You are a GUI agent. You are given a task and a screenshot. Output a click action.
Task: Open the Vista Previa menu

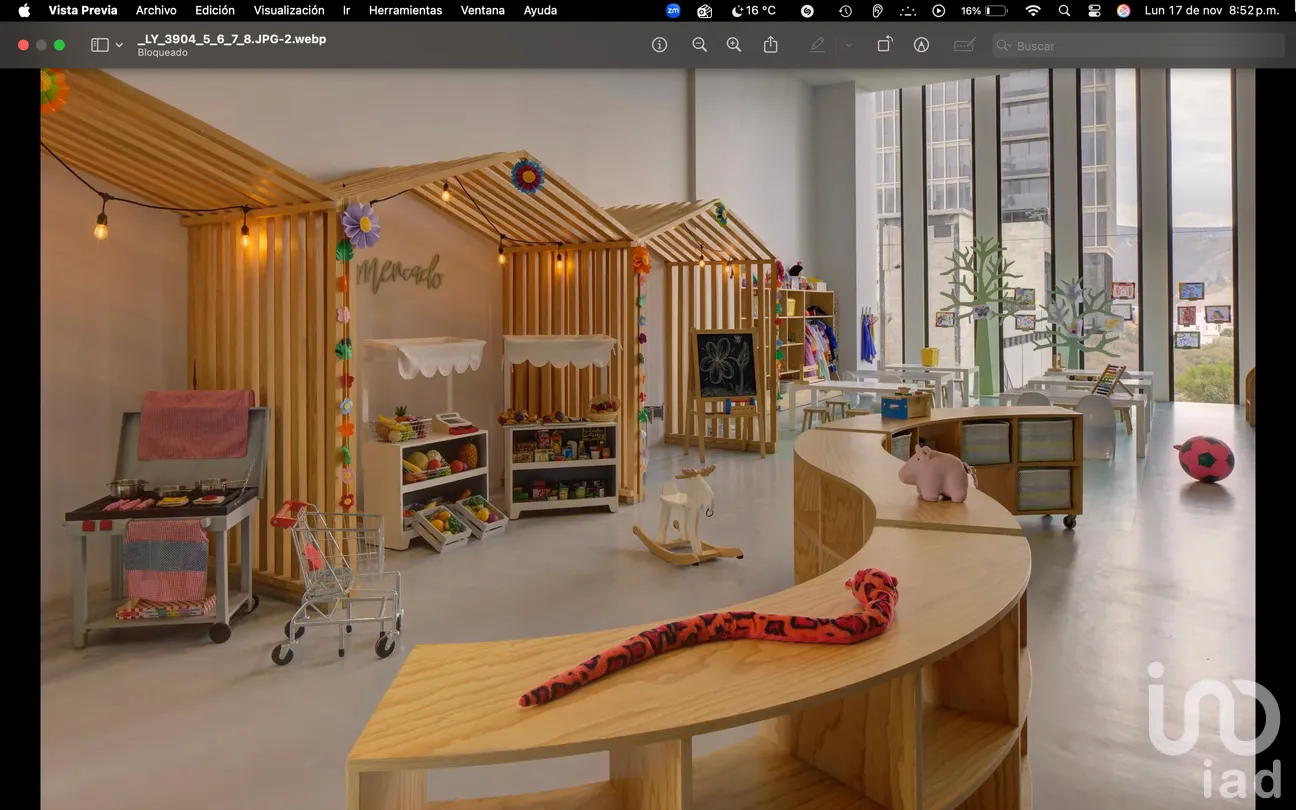(83, 10)
